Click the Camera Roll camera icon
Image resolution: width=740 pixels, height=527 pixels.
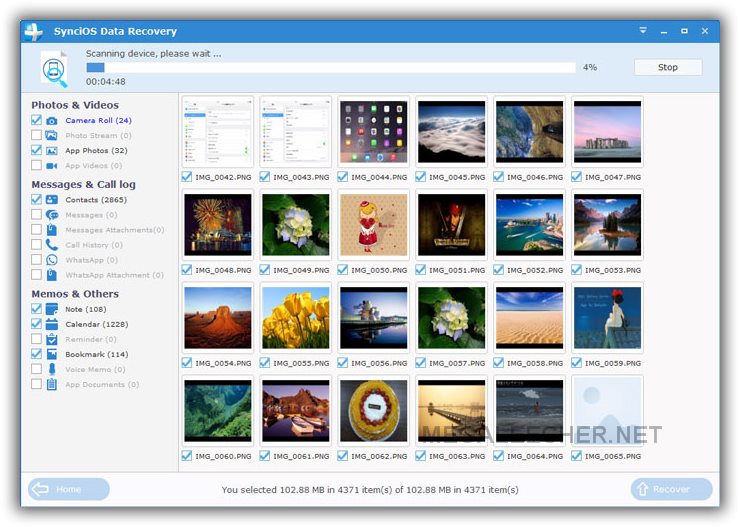[52, 121]
